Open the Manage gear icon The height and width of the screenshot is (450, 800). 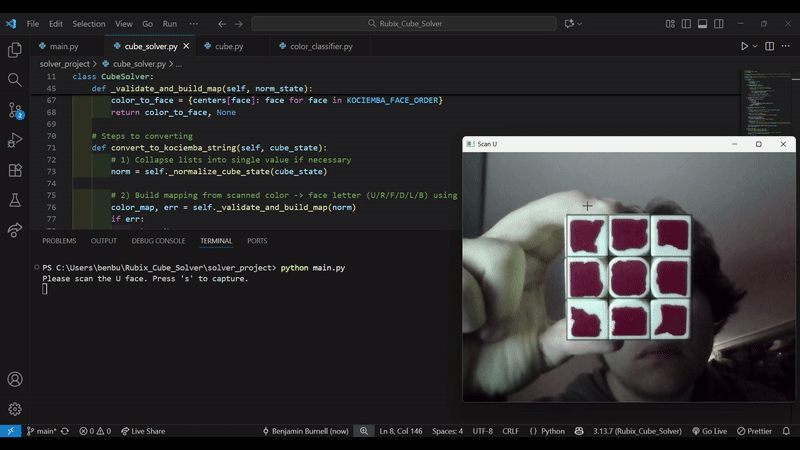(15, 409)
